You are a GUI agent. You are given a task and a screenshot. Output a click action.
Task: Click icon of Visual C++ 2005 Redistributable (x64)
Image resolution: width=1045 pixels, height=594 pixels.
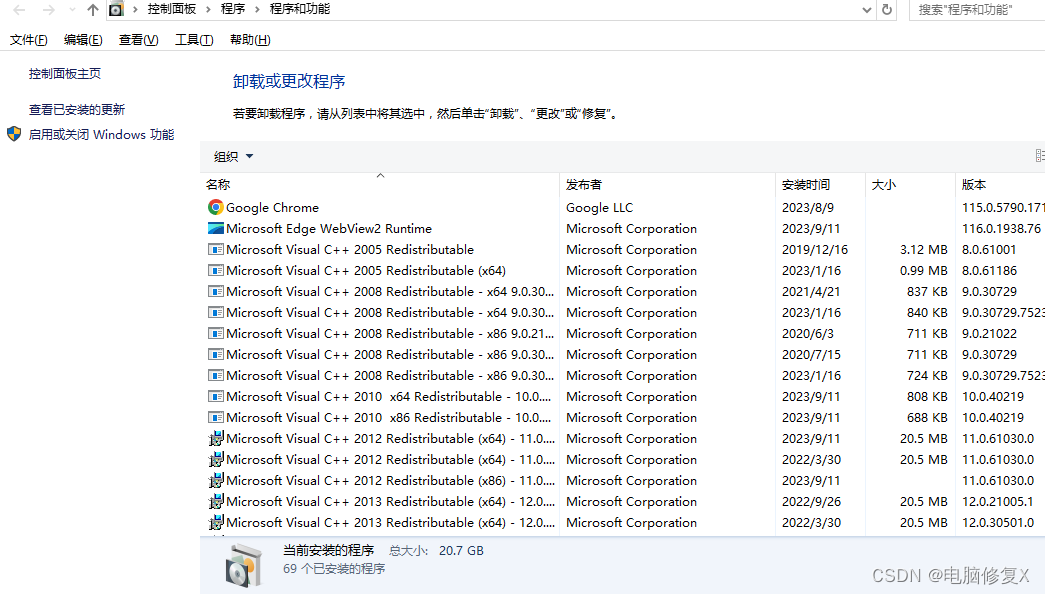215,270
